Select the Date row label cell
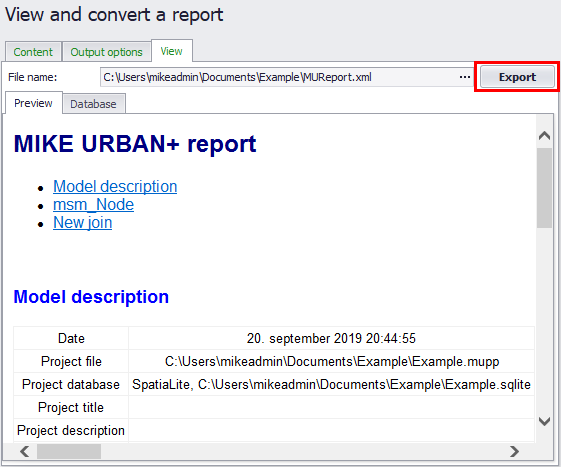 click(71, 338)
